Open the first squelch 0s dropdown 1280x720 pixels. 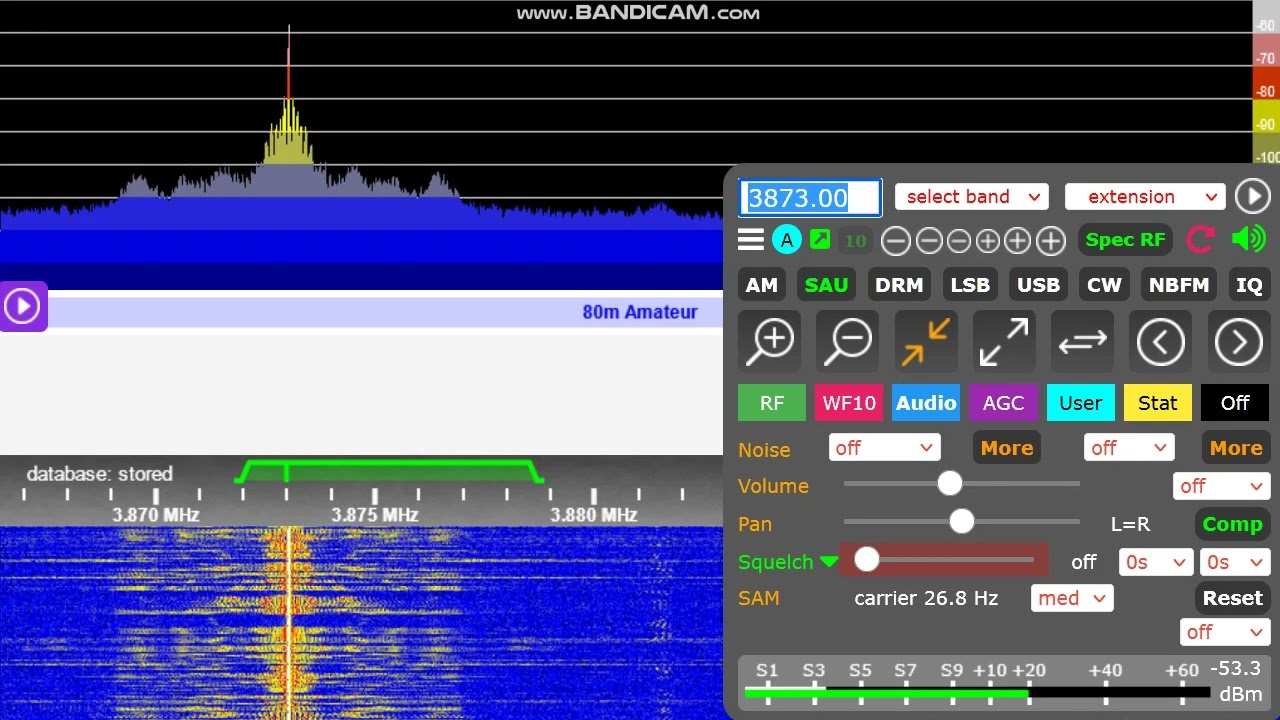pos(1155,562)
